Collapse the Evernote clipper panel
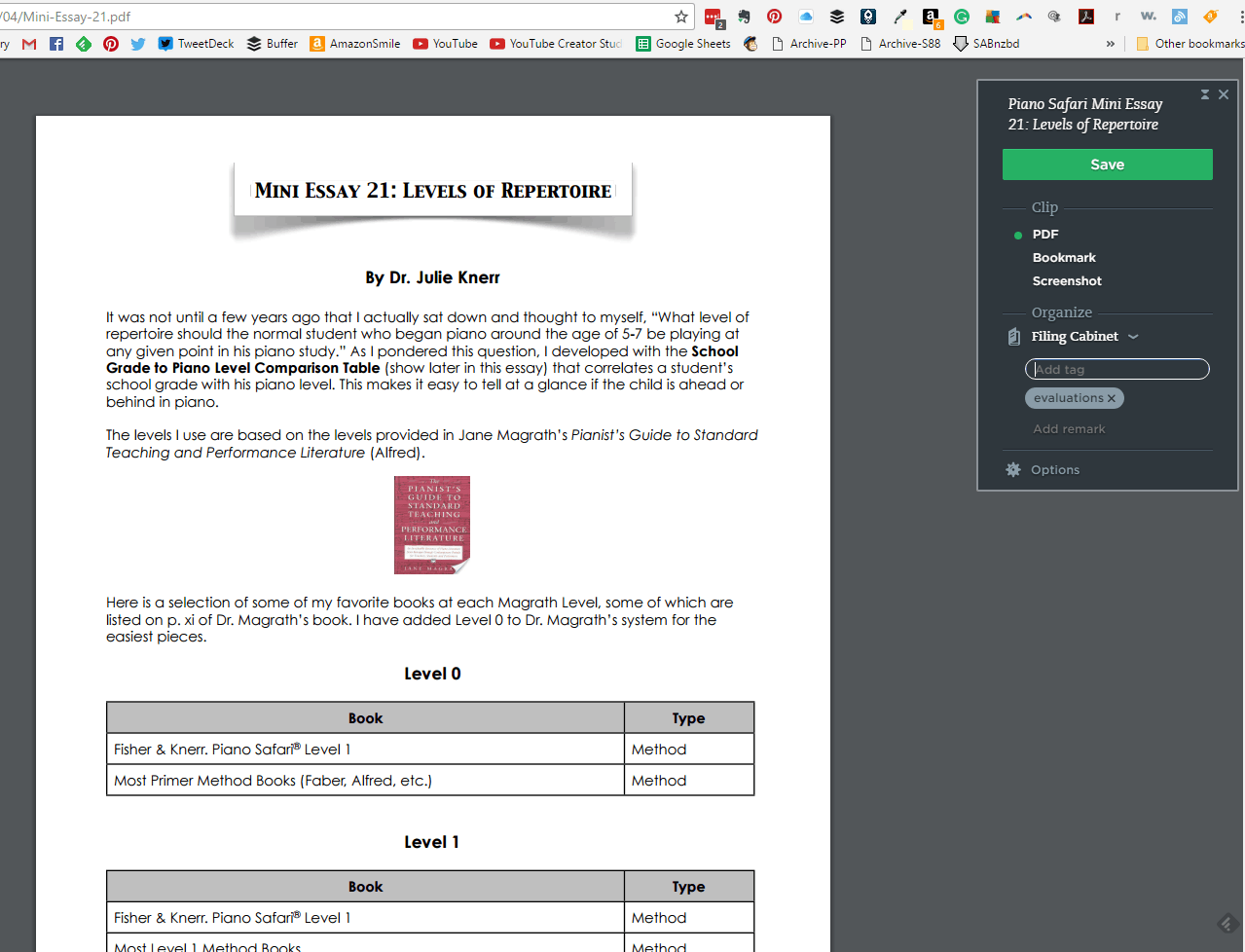Image resolution: width=1245 pixels, height=952 pixels. (x=1205, y=94)
